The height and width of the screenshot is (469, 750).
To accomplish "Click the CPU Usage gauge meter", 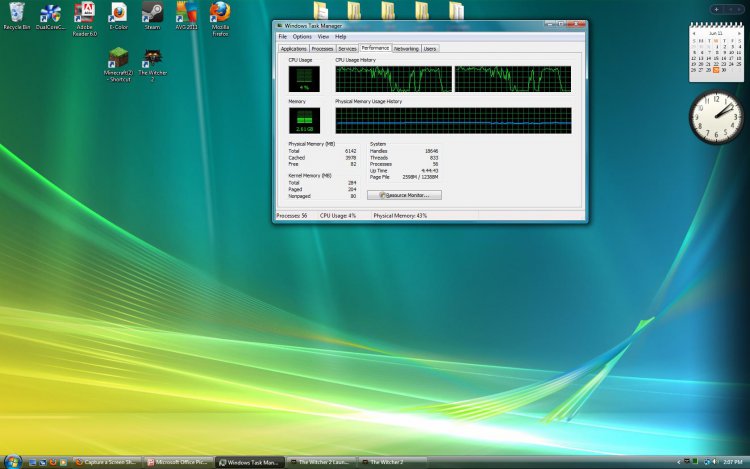I will [304, 79].
